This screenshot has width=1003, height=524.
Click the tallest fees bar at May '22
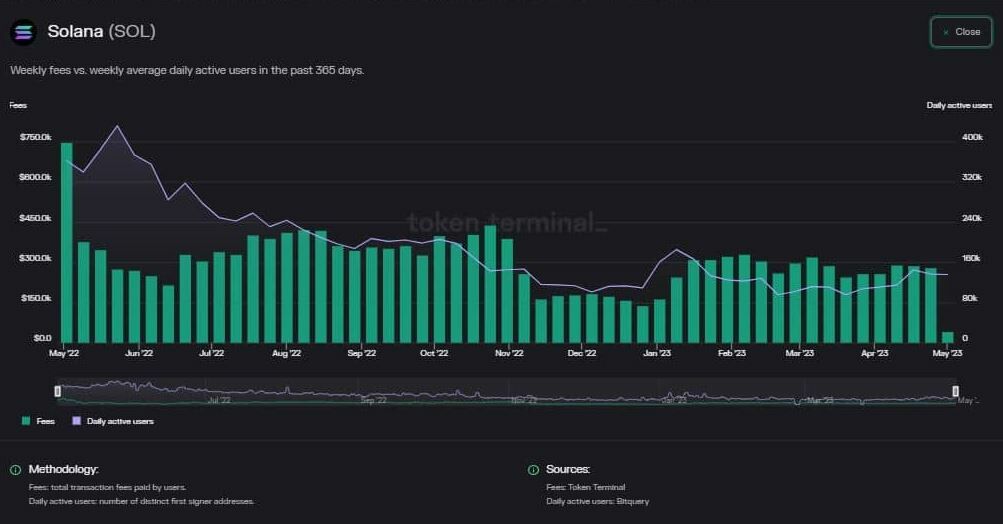coord(67,240)
